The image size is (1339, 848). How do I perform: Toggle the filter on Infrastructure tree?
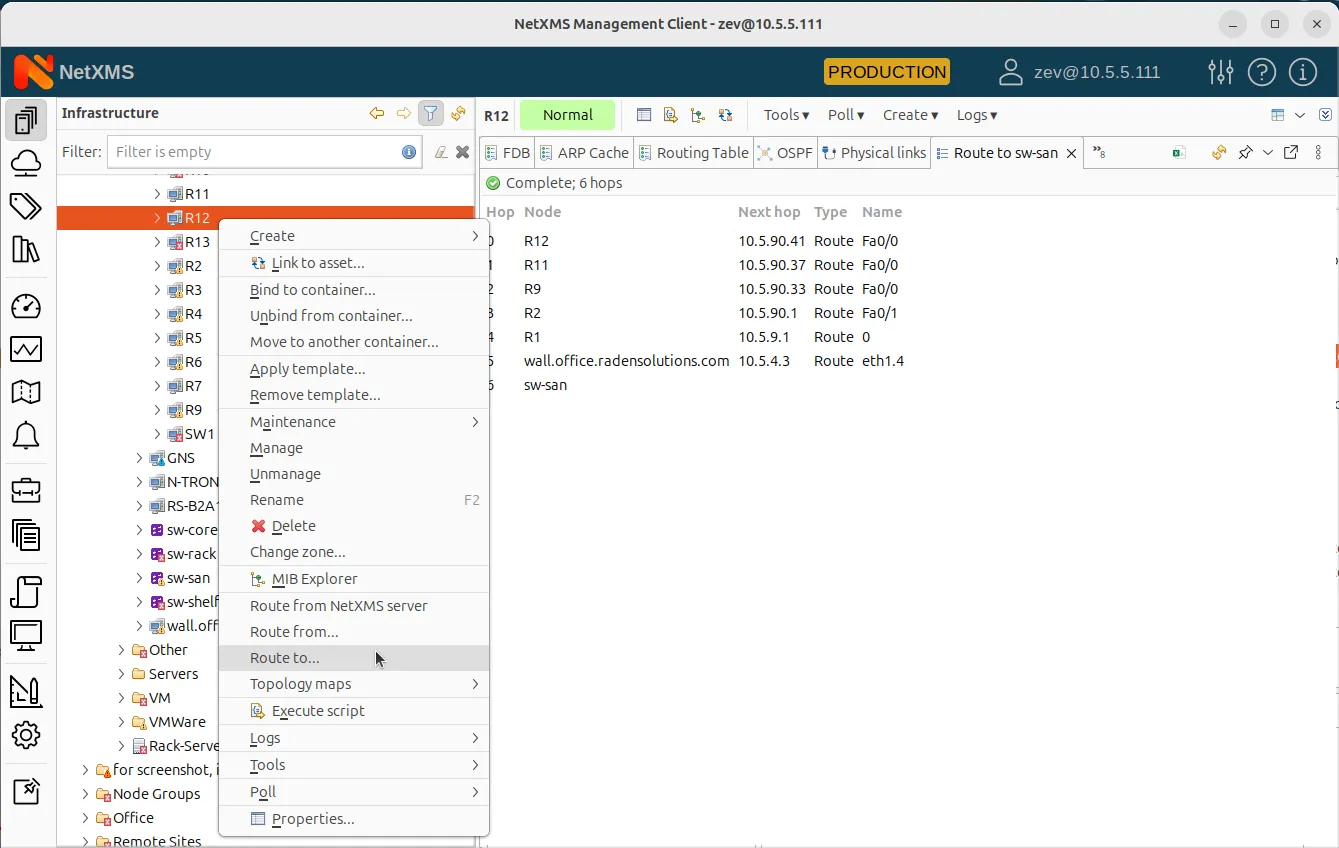pyautogui.click(x=430, y=113)
